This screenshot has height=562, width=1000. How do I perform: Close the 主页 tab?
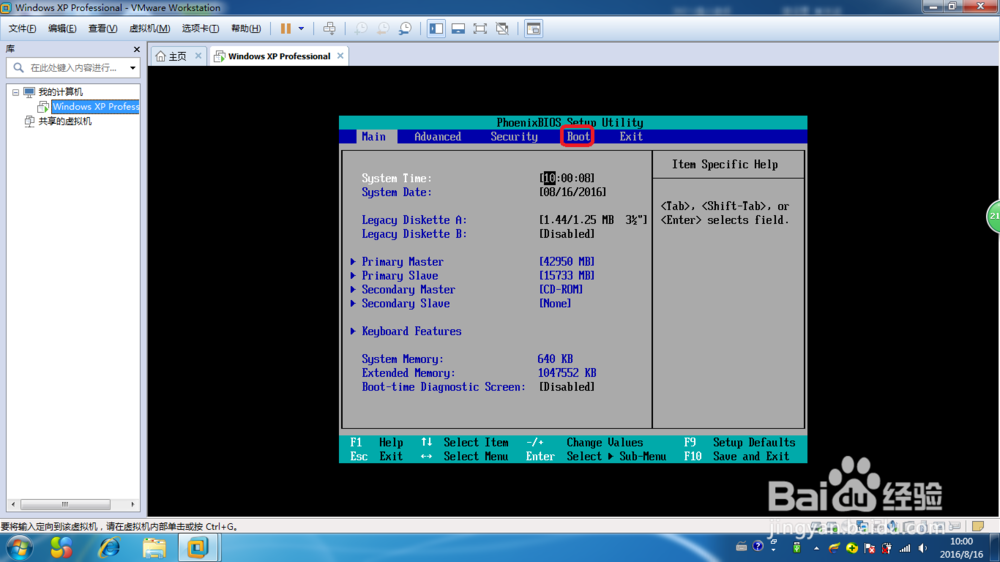click(x=198, y=56)
